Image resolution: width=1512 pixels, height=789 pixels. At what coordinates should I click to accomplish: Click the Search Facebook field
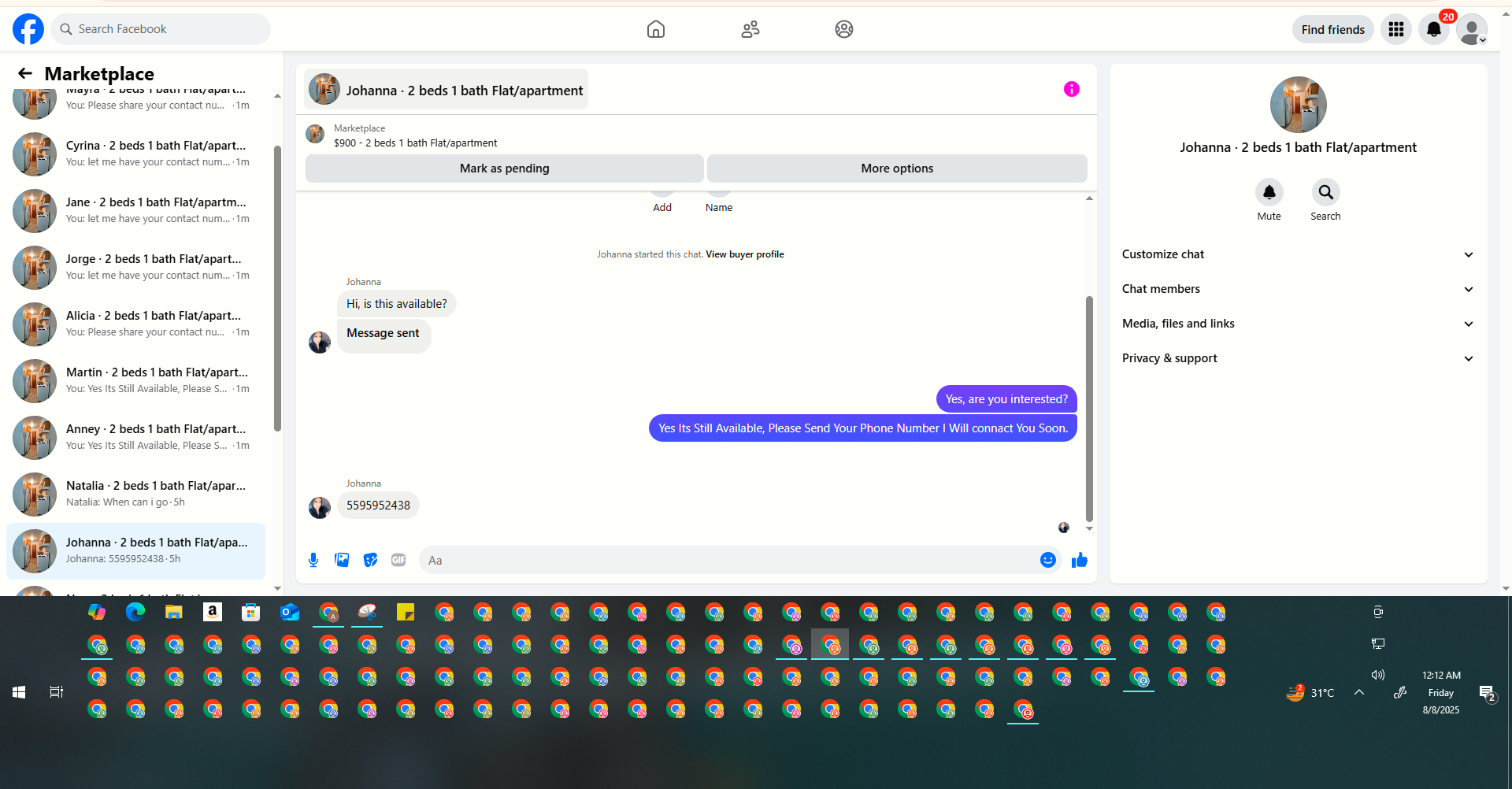[x=161, y=29]
